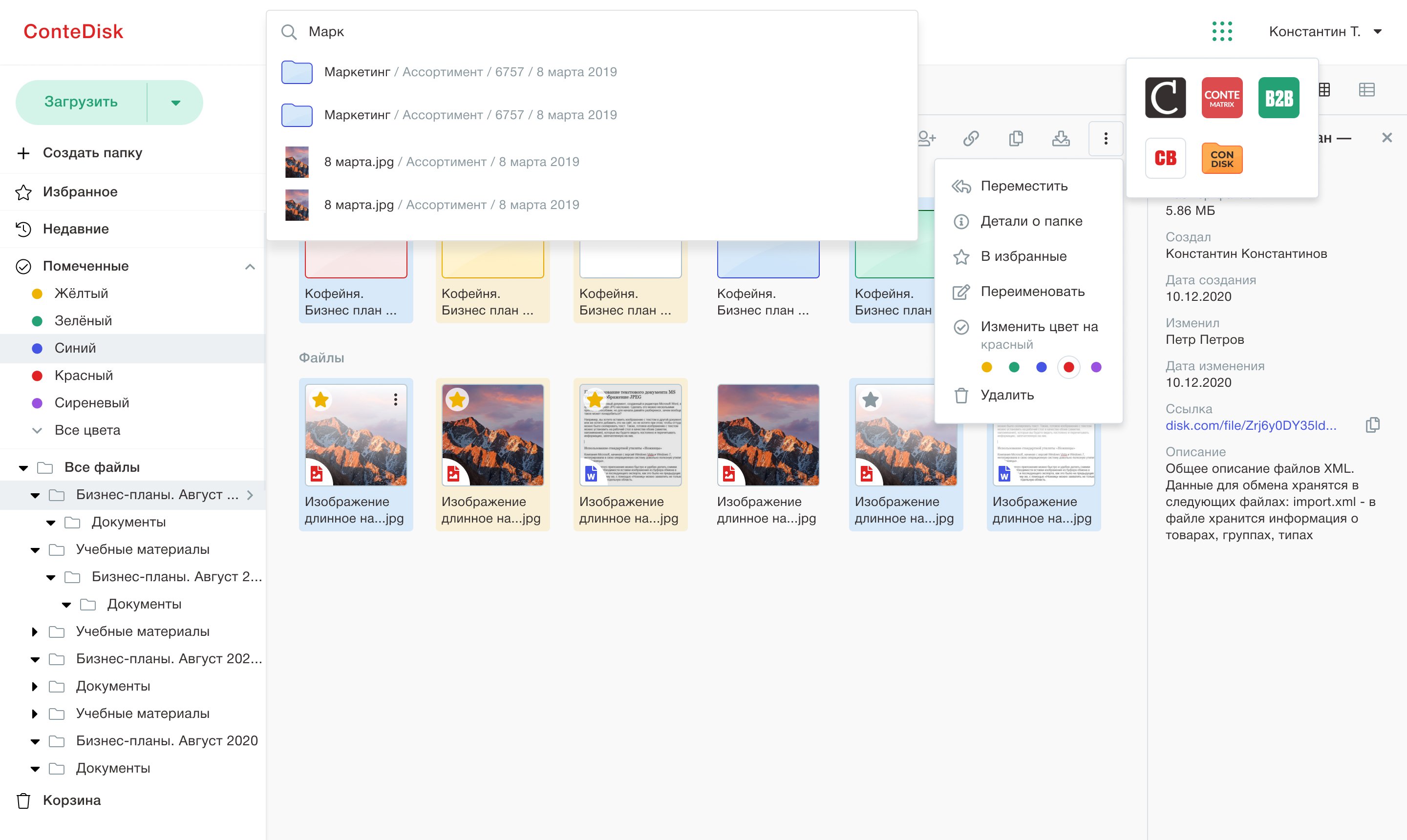Screen dimensions: 1407x840
Task: Open the B2B app icon
Action: pyautogui.click(x=1278, y=98)
